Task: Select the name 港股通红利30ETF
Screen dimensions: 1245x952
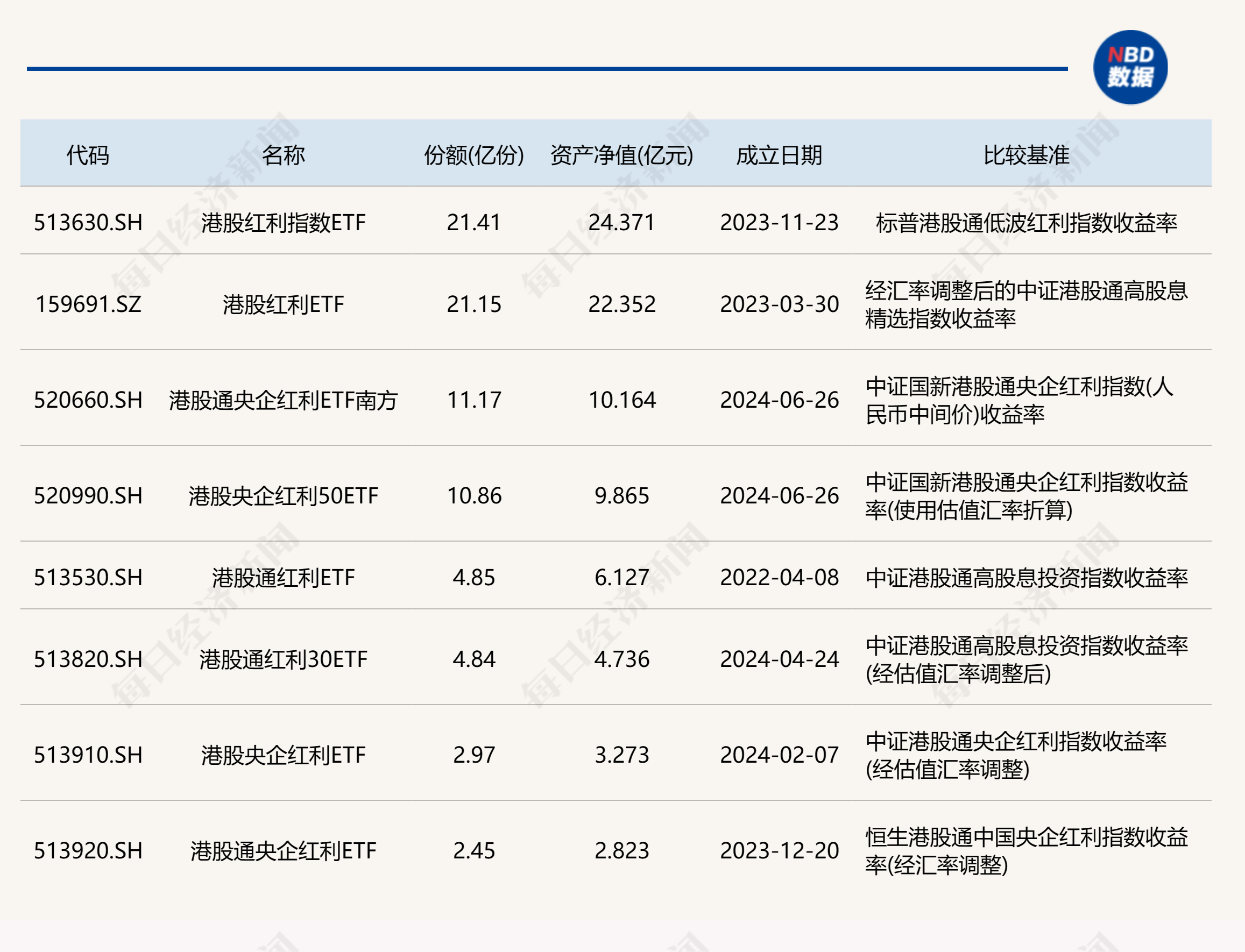Action: point(284,659)
